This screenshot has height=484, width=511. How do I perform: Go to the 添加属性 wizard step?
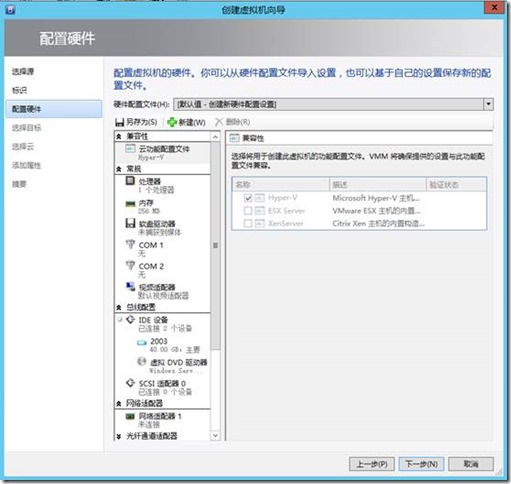[26, 165]
